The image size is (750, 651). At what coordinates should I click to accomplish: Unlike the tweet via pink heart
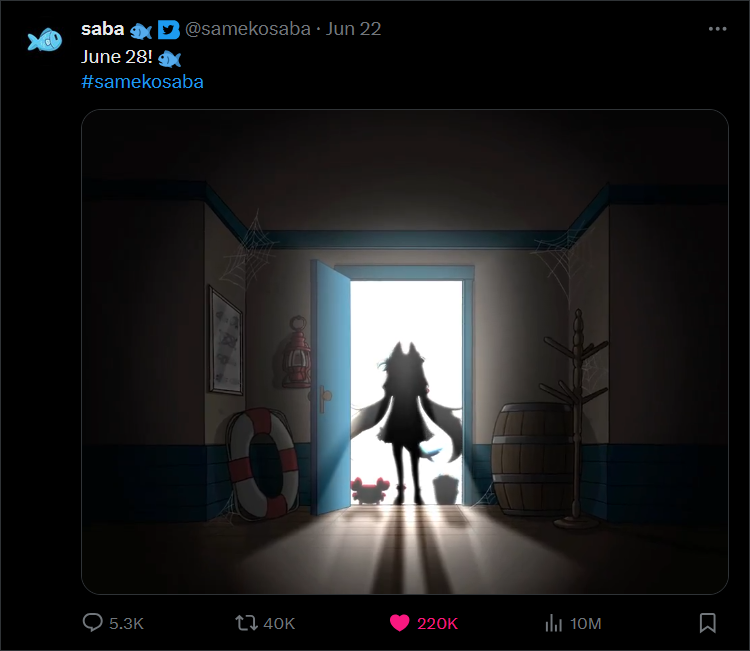coord(399,623)
